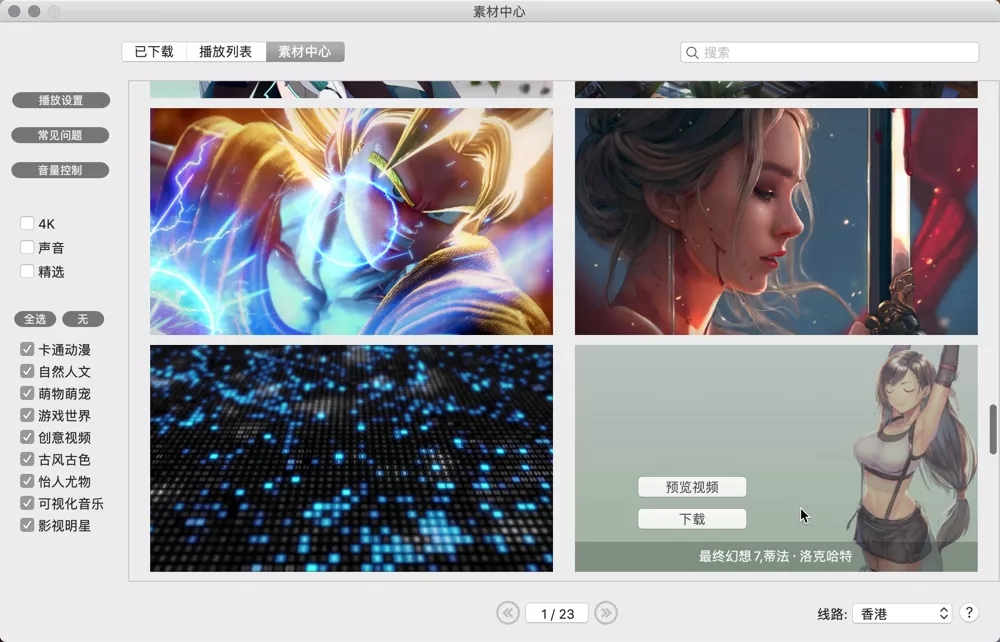The height and width of the screenshot is (642, 1000).
Task: Open the 常见问题 FAQ button
Action: click(61, 135)
